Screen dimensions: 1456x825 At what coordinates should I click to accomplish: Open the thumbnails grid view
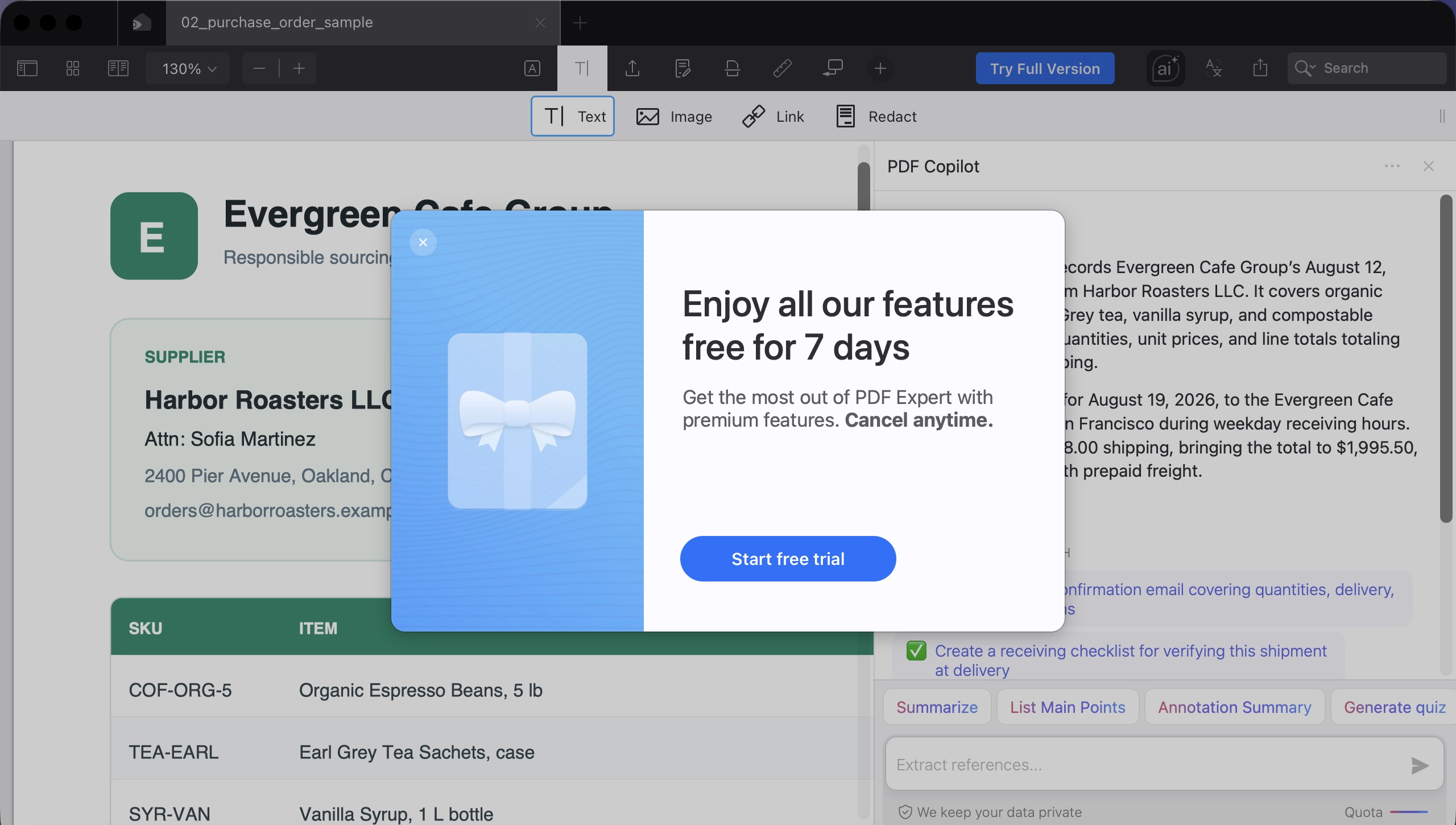coord(73,69)
